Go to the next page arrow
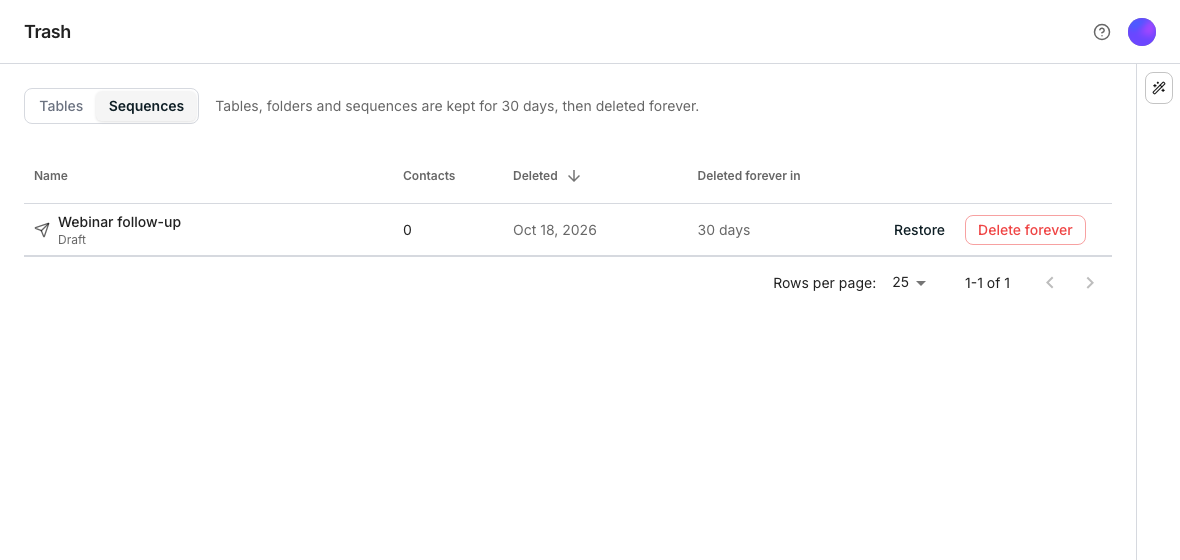 point(1090,283)
